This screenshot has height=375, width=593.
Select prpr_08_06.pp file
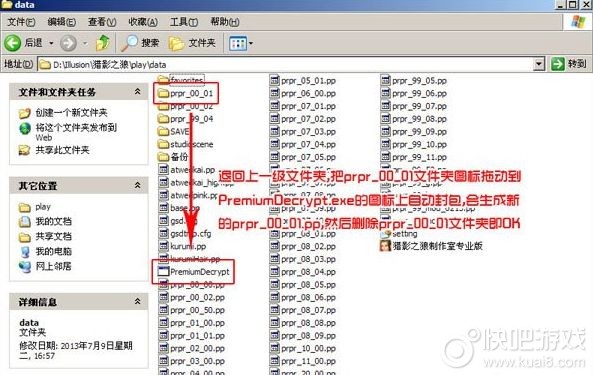click(303, 297)
